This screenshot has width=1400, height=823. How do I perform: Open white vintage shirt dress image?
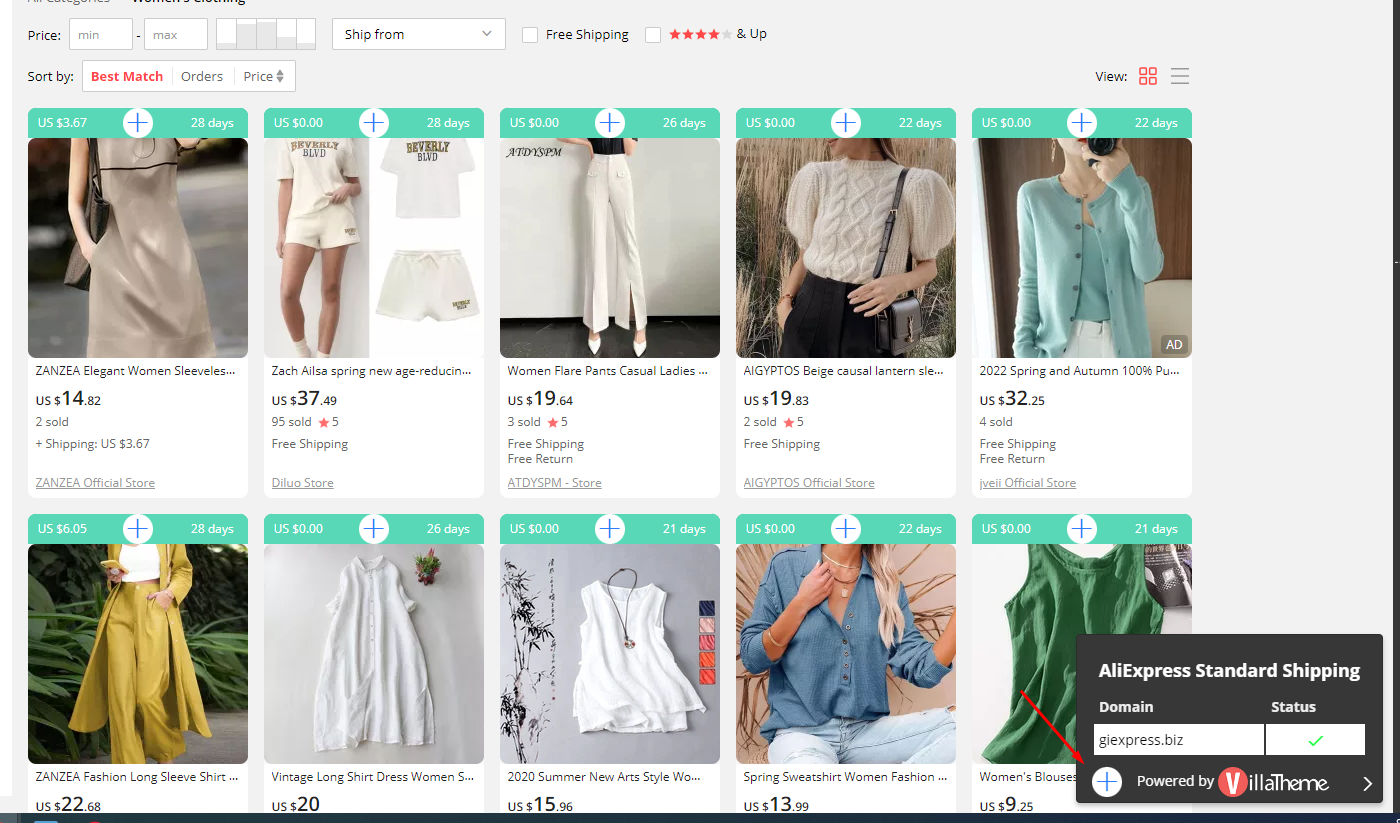(x=374, y=654)
